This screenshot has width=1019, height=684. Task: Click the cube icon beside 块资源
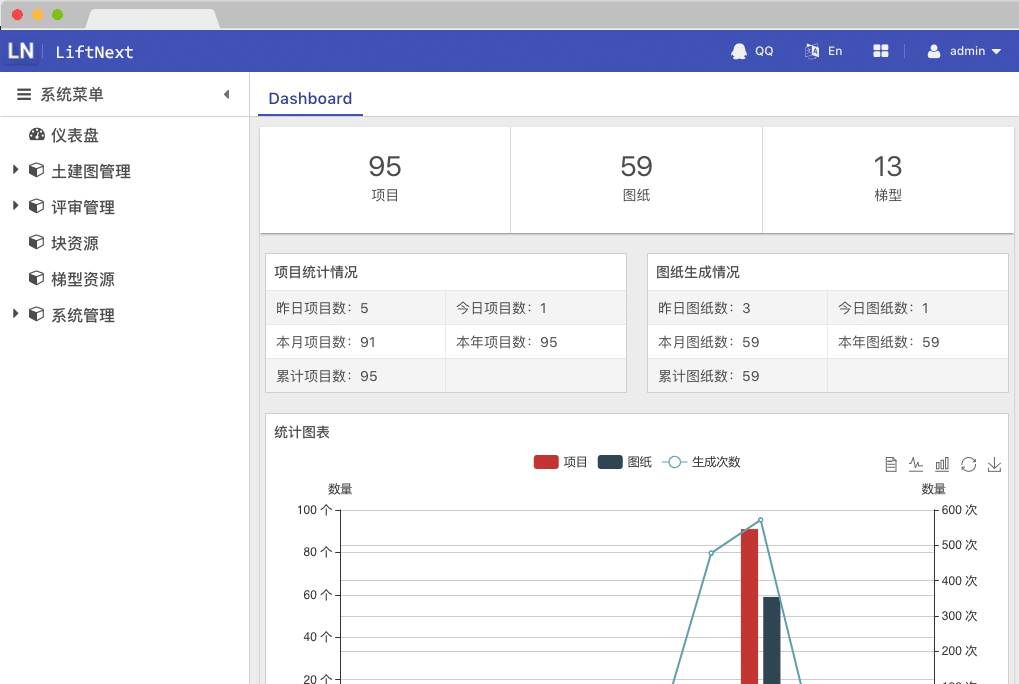(x=36, y=242)
